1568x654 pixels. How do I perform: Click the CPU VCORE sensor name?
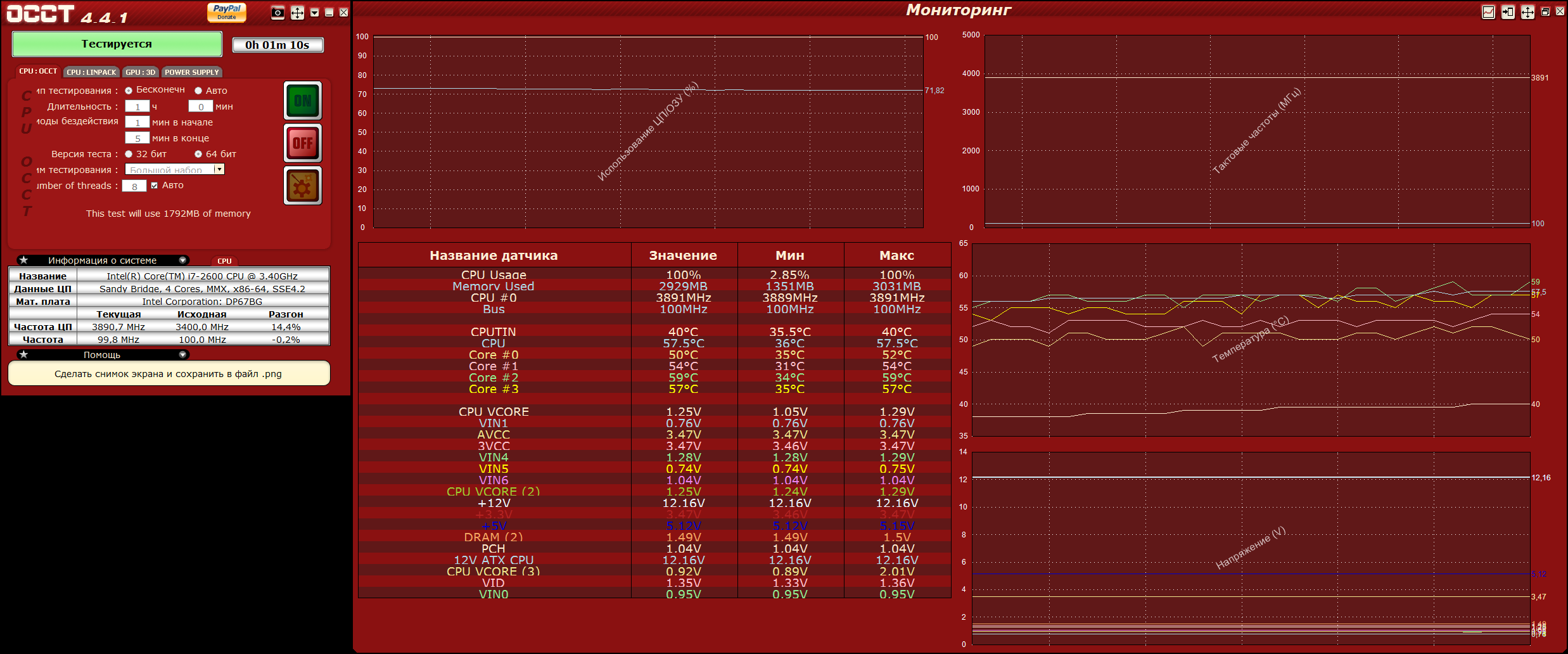tap(494, 411)
